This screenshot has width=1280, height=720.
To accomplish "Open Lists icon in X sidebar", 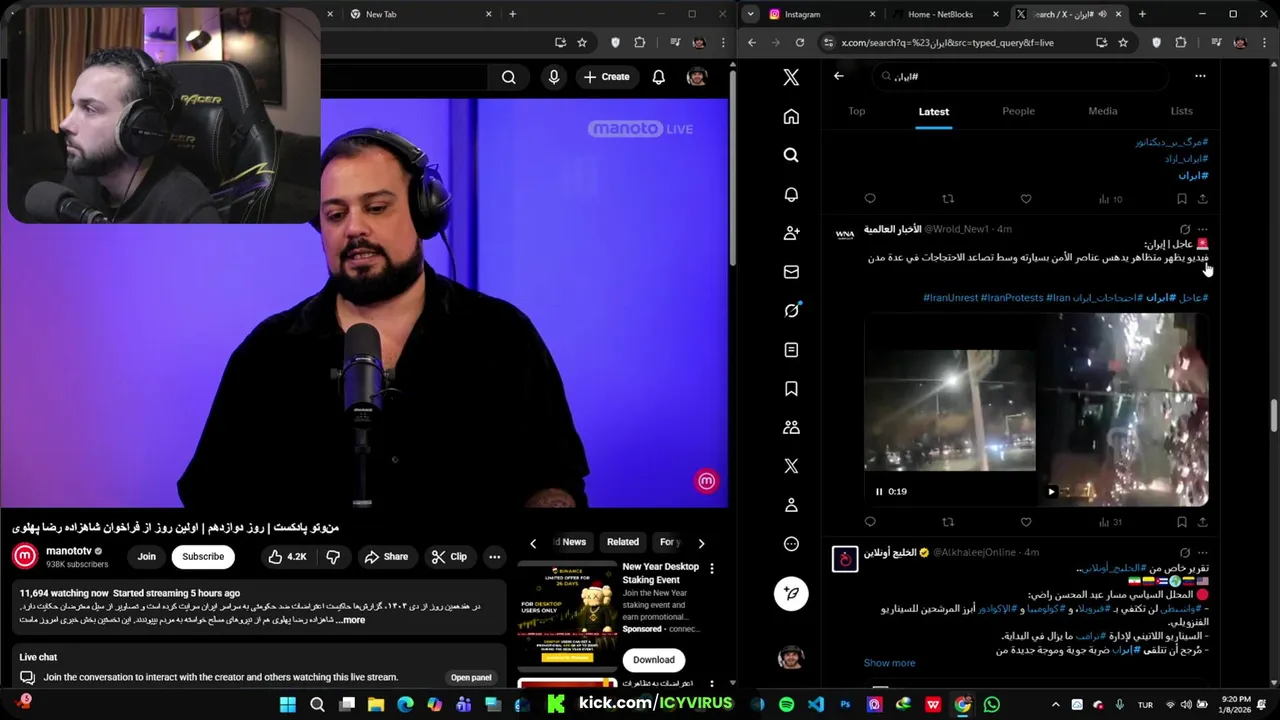I will click(x=791, y=350).
